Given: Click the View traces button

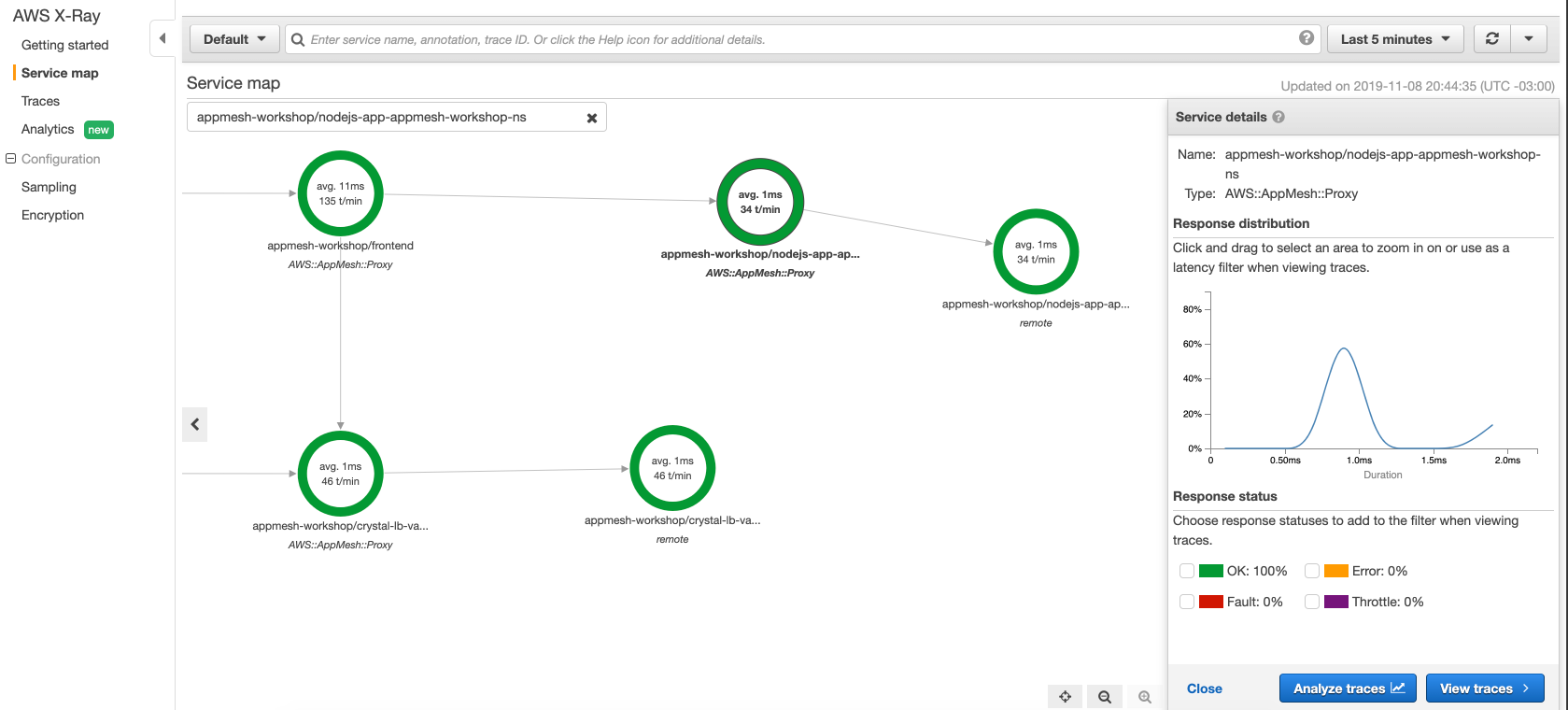Looking at the screenshot, I should click(x=1484, y=689).
